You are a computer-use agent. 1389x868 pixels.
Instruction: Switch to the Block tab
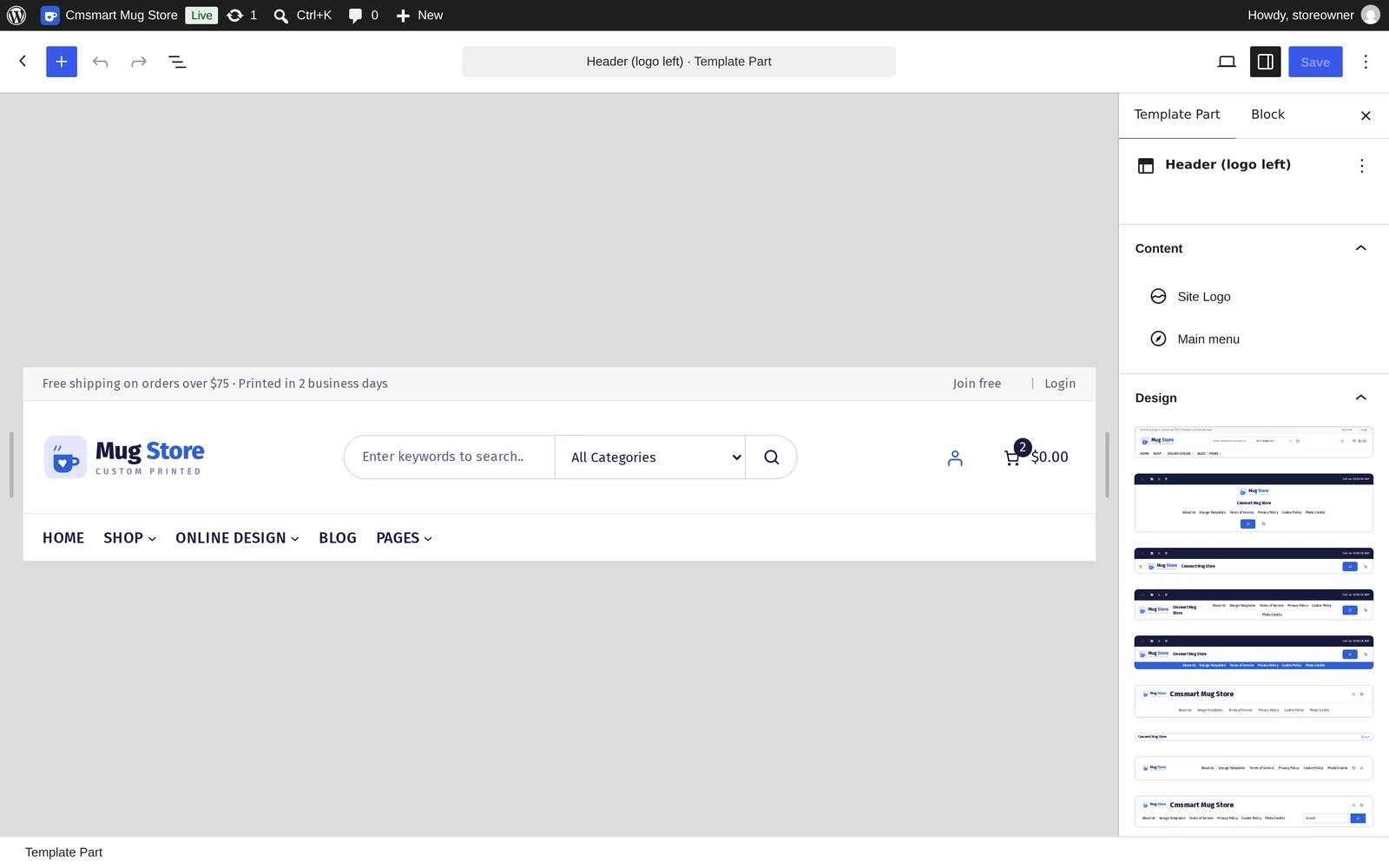pyautogui.click(x=1267, y=115)
